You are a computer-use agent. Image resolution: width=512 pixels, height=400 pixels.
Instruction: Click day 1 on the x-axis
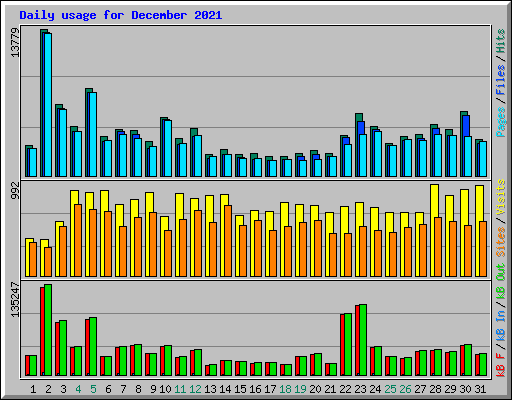(33, 389)
